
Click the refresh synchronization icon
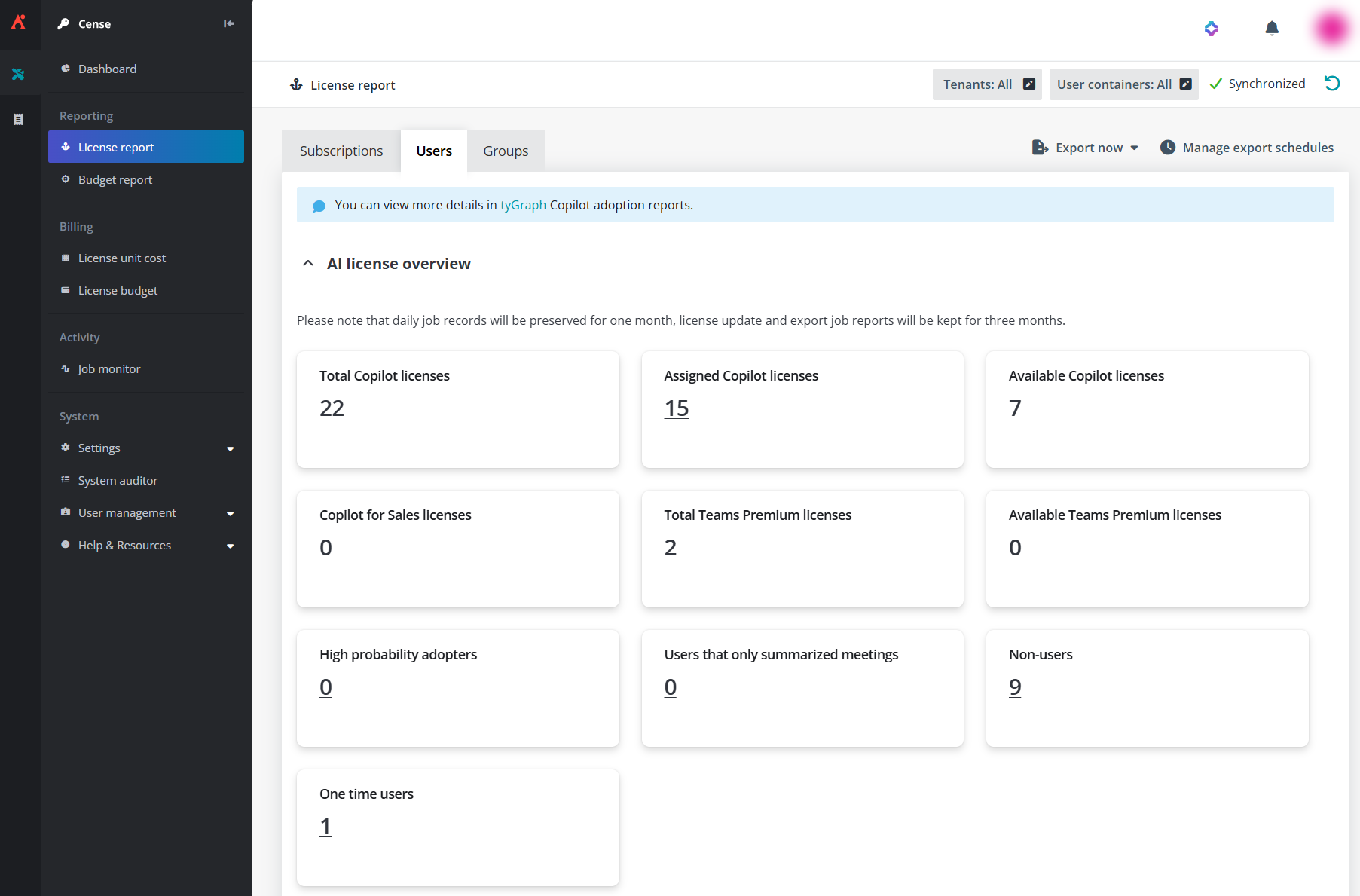click(x=1332, y=84)
